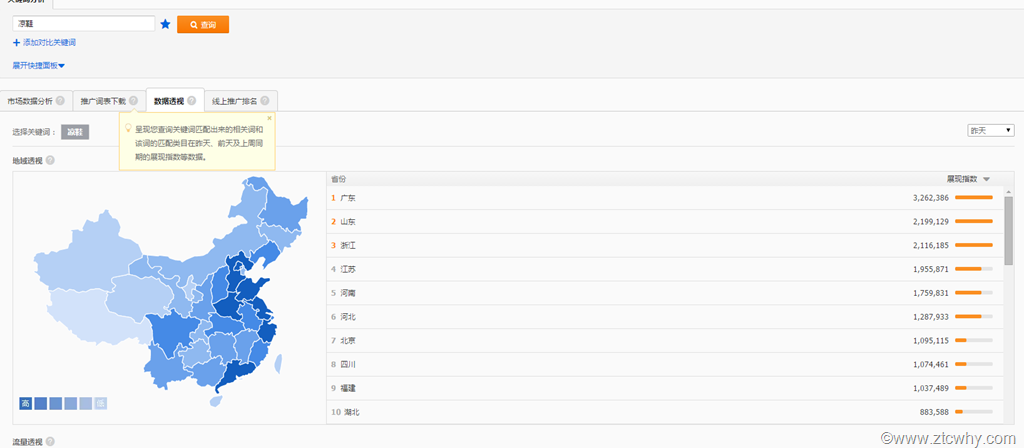Image resolution: width=1024 pixels, height=448 pixels.
Task: Click help icon beside 市场数据分析 tab
Action: point(60,101)
